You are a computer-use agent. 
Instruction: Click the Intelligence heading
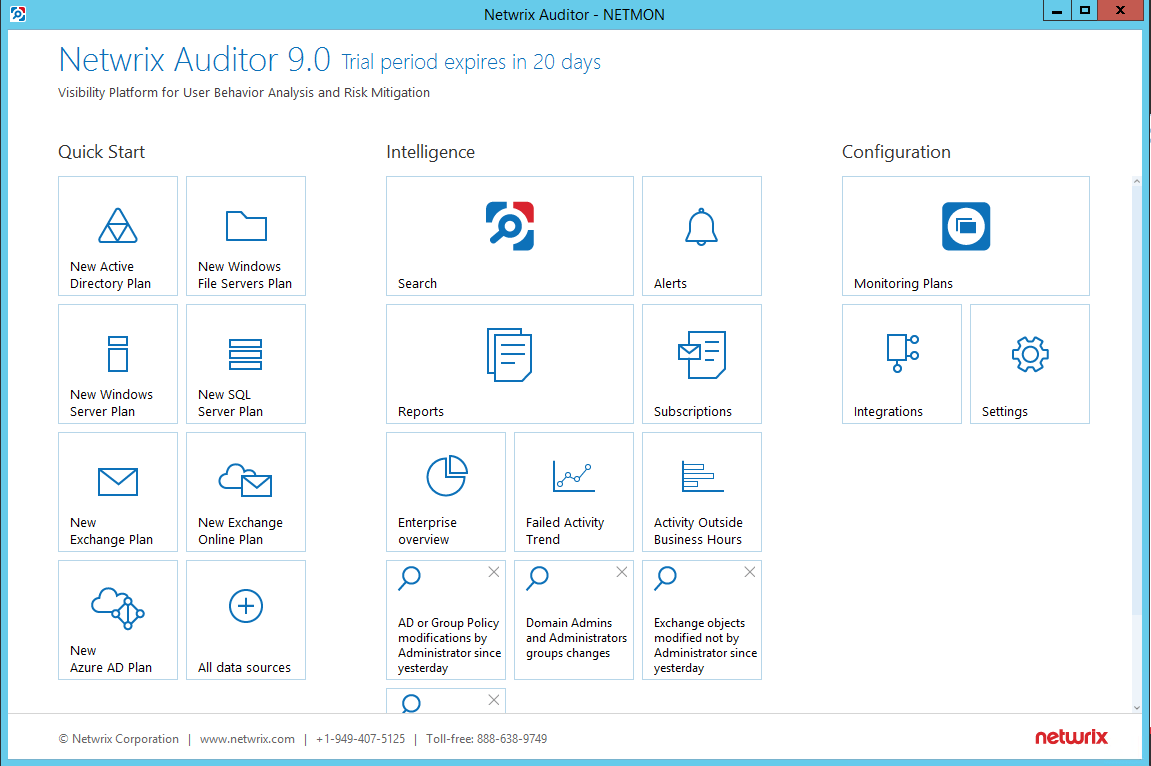tap(430, 152)
